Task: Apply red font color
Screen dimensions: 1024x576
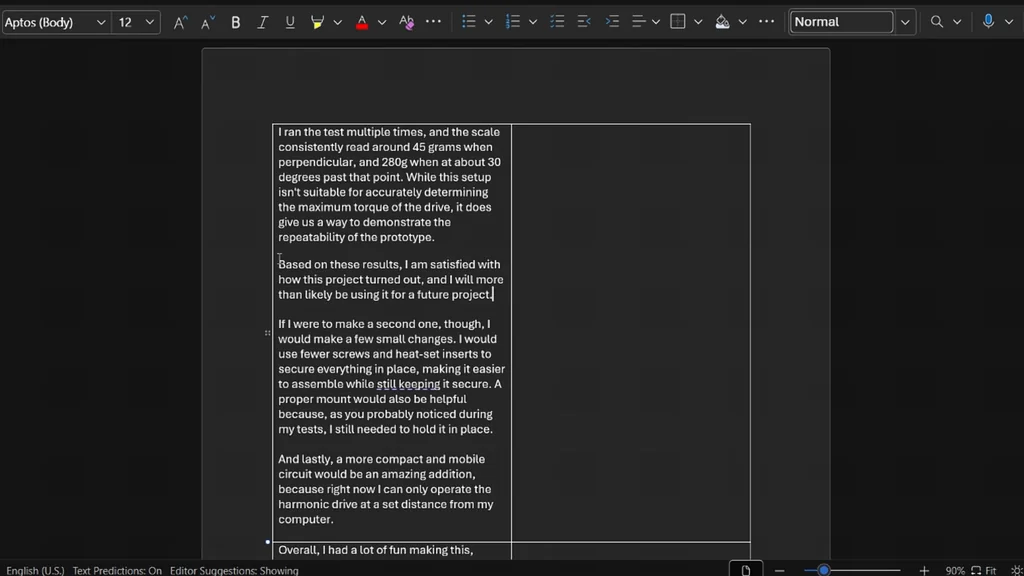Action: (x=362, y=22)
